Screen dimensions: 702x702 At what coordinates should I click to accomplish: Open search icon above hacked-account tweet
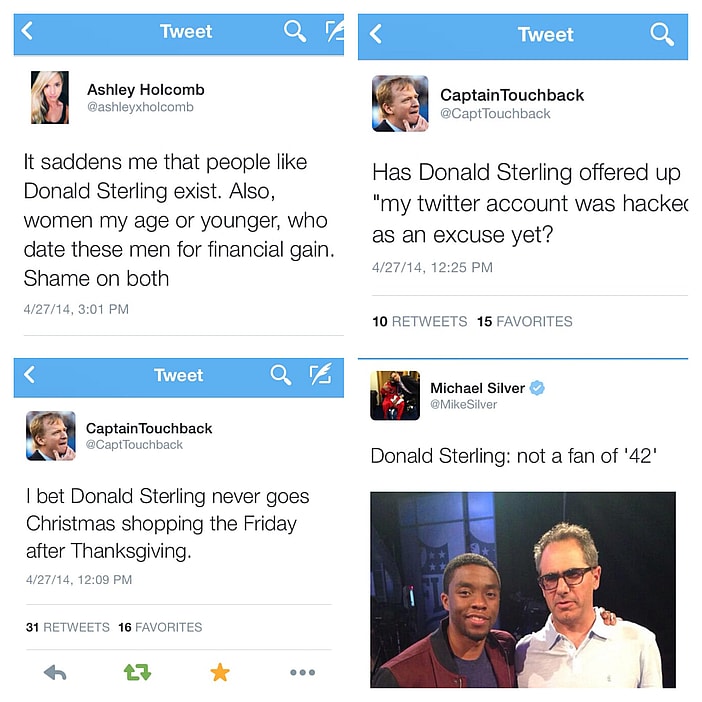[x=662, y=34]
